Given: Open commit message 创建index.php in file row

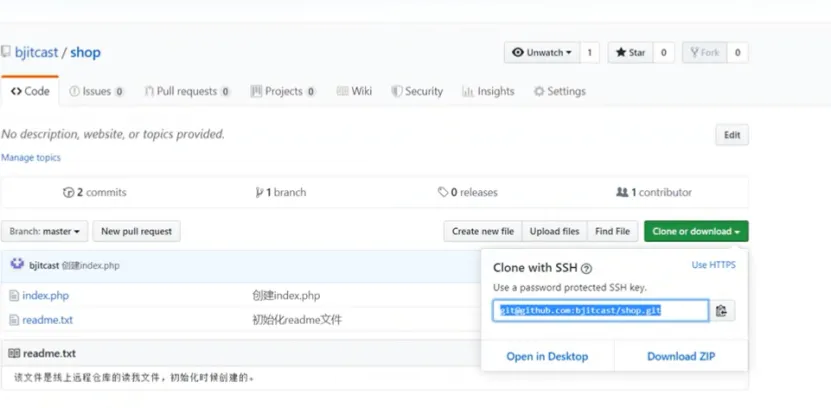Looking at the screenshot, I should coord(286,296).
